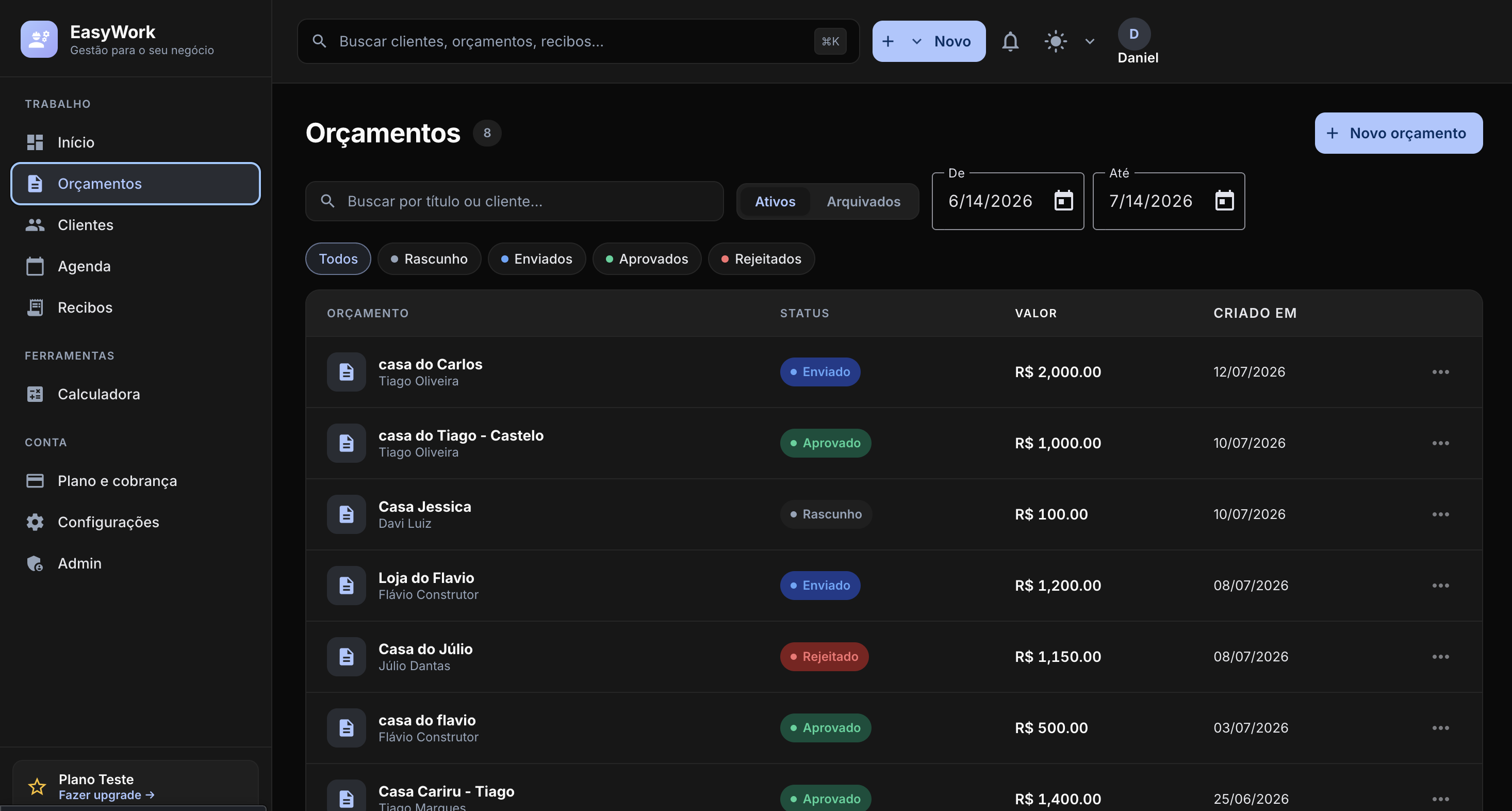Image resolution: width=1512 pixels, height=811 pixels.
Task: Filter by Aprovados chip
Action: pyautogui.click(x=647, y=259)
